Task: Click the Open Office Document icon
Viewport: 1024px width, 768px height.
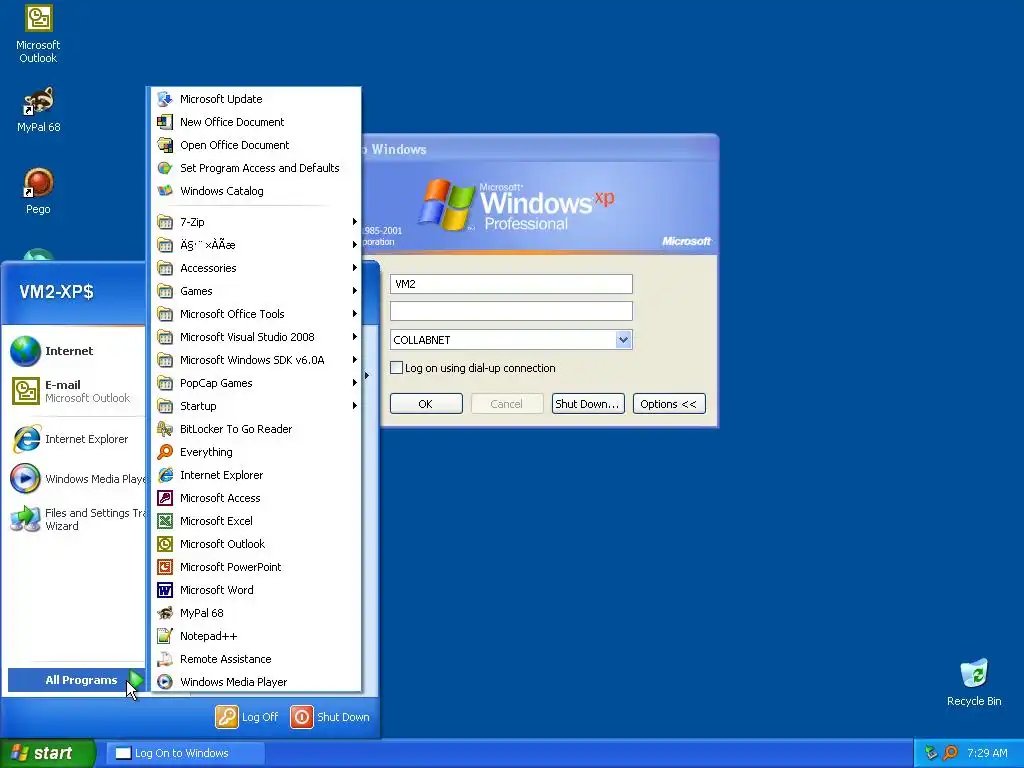Action: click(165, 145)
